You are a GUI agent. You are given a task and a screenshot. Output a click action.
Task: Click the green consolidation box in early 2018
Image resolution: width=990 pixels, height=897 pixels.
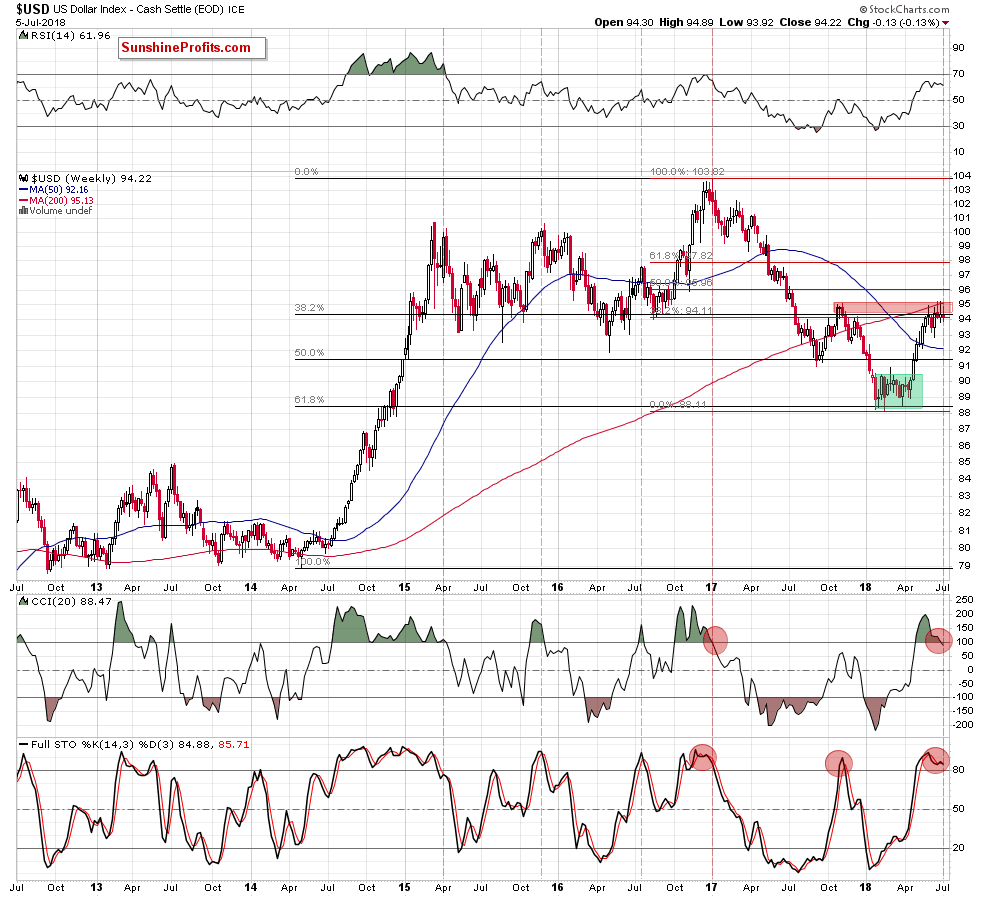point(899,391)
